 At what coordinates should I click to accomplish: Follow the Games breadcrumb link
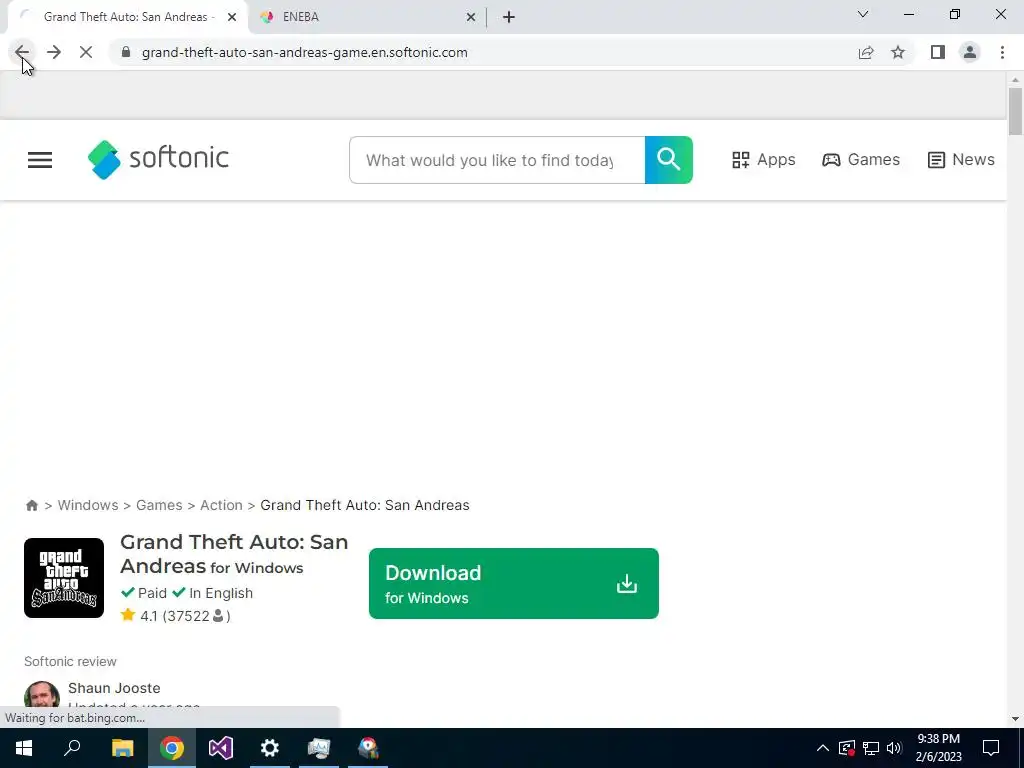click(159, 505)
